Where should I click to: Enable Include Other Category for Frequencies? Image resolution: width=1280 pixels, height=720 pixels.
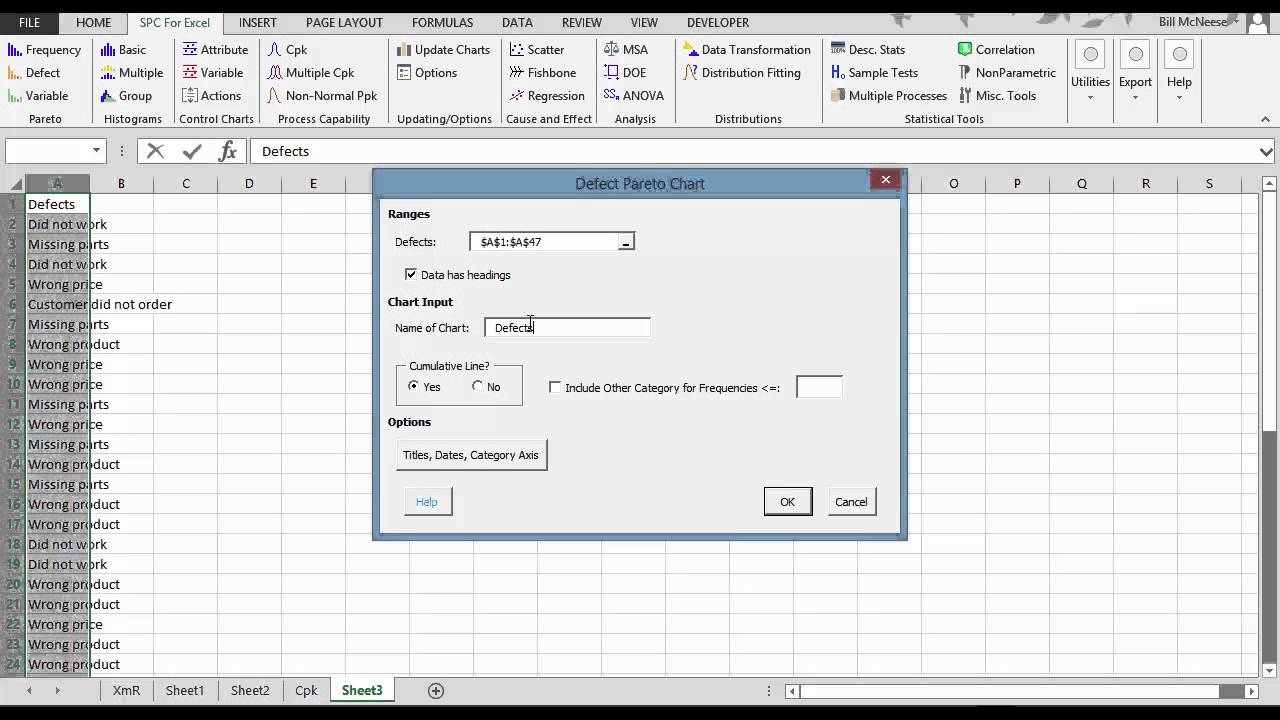point(555,387)
